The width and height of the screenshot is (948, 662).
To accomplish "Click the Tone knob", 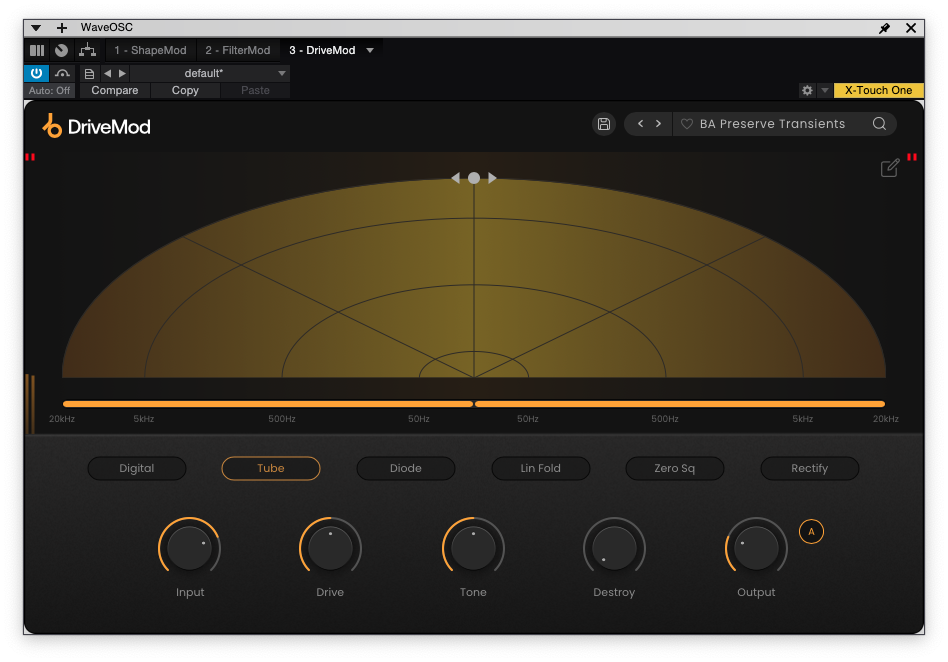I will pos(473,548).
